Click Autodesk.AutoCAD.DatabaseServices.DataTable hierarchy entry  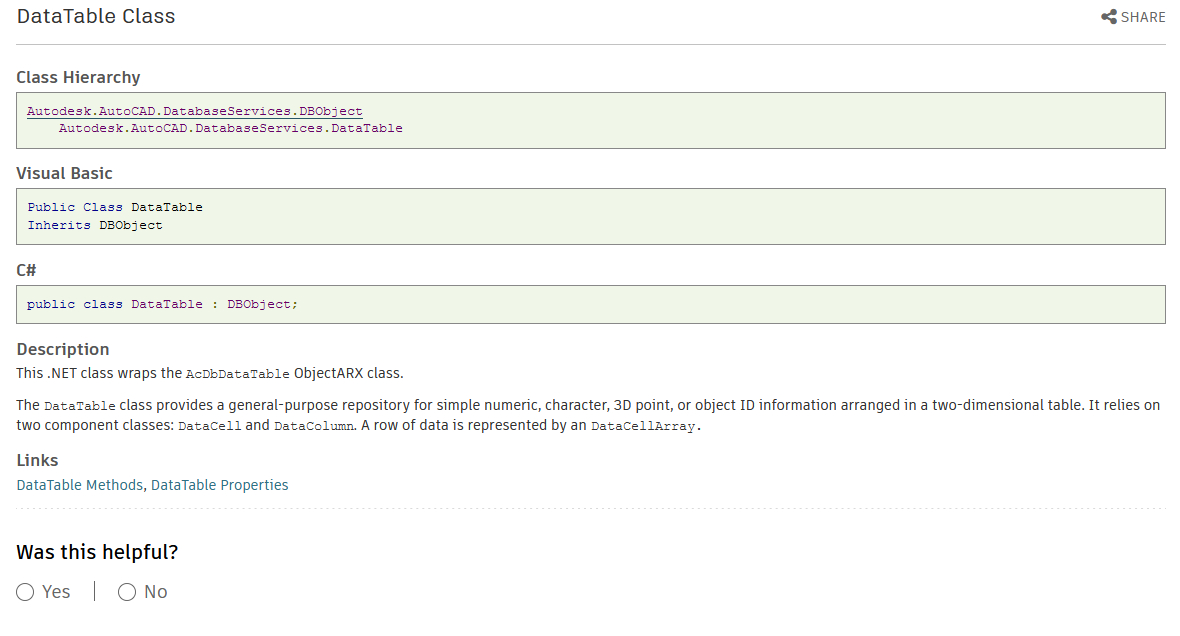point(230,128)
